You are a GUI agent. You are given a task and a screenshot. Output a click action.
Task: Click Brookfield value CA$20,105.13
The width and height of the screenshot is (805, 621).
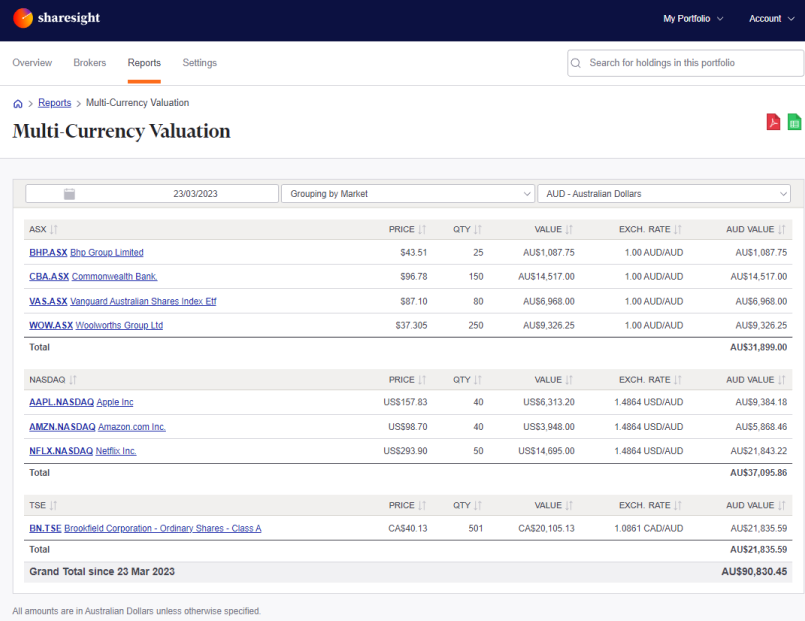coord(546,529)
